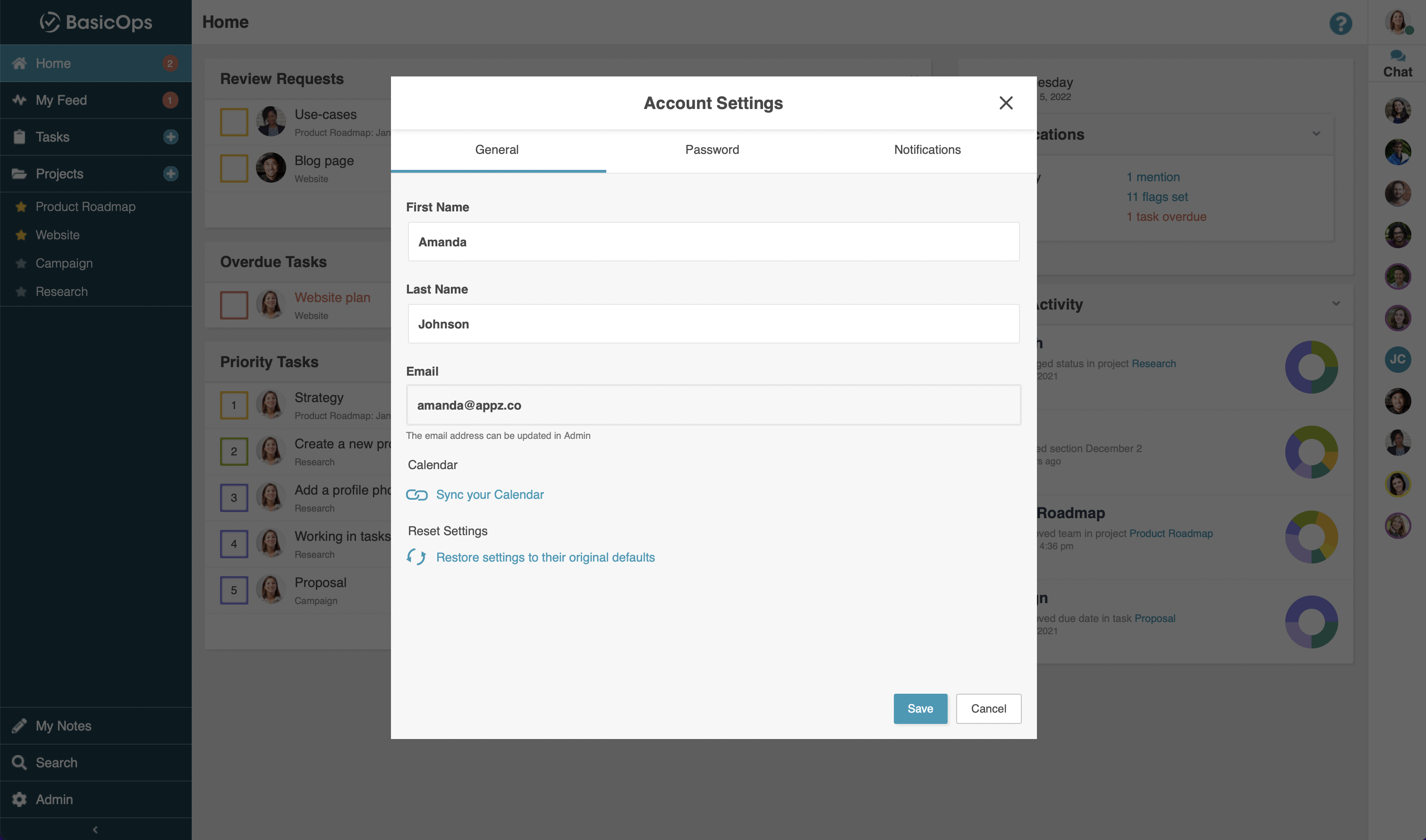Switch to the Password tab
The width and height of the screenshot is (1426, 840).
coord(712,150)
